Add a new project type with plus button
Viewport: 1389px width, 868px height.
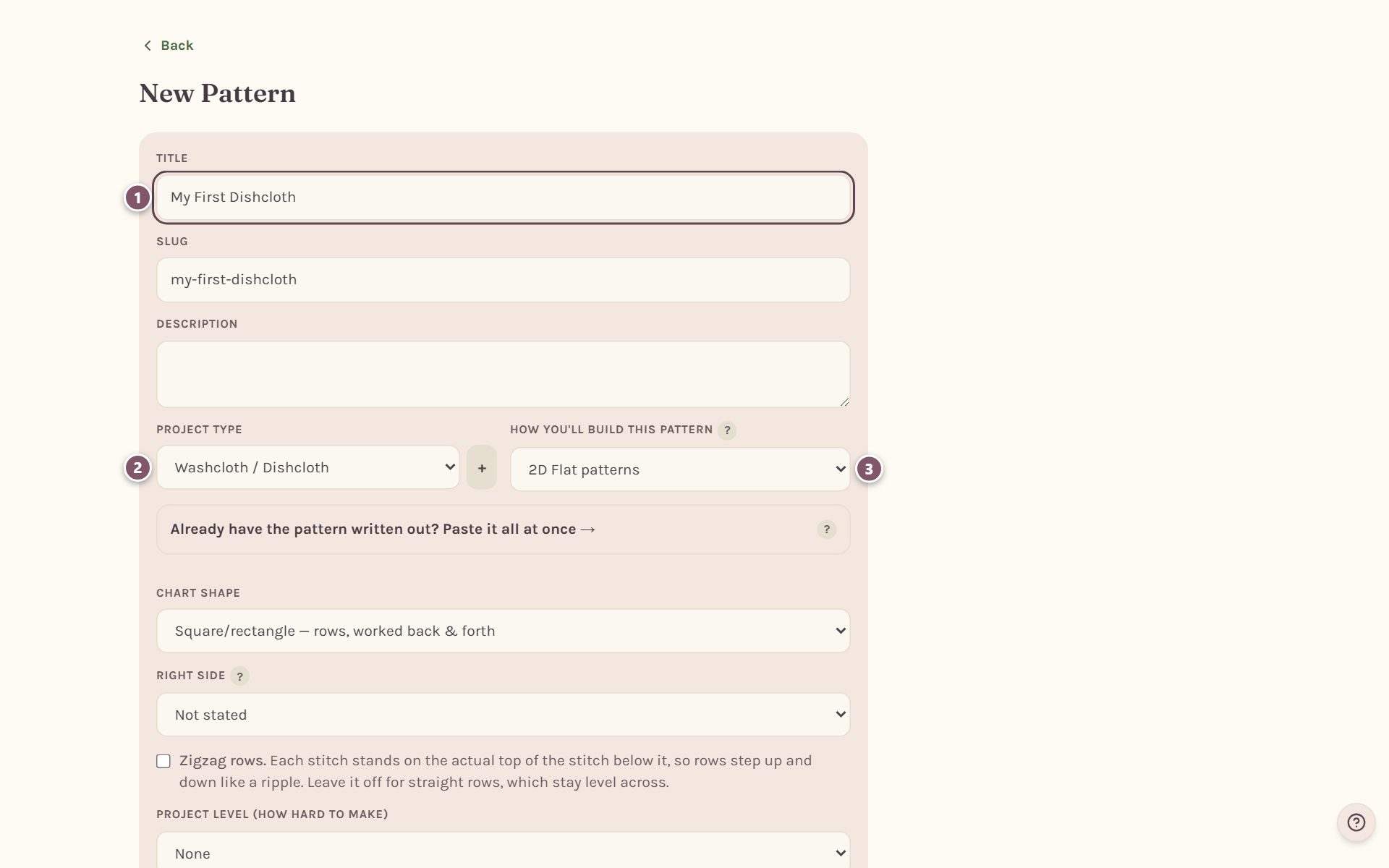coord(482,468)
